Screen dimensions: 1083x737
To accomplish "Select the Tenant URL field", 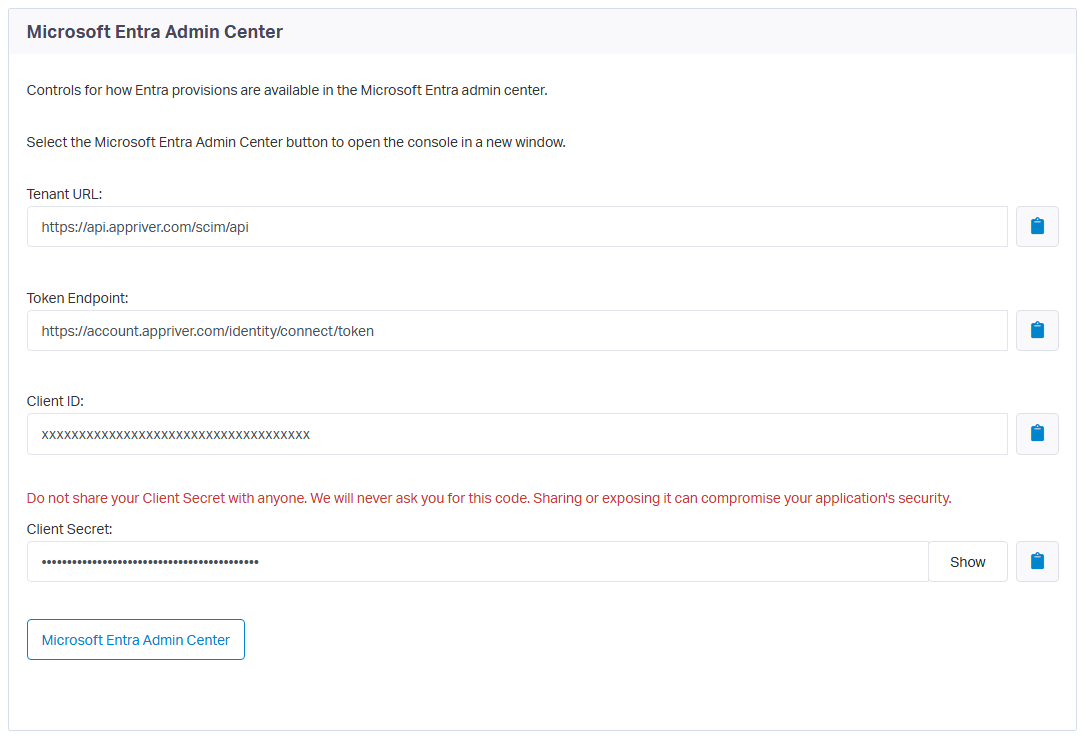I will tap(517, 227).
